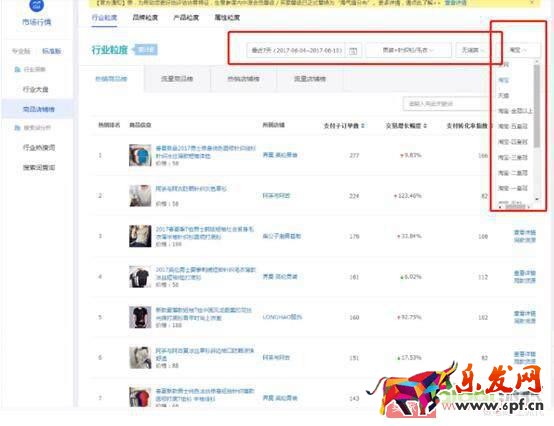Click the 277 orders value in rank 1 row
The image size is (554, 426).
[x=354, y=155]
